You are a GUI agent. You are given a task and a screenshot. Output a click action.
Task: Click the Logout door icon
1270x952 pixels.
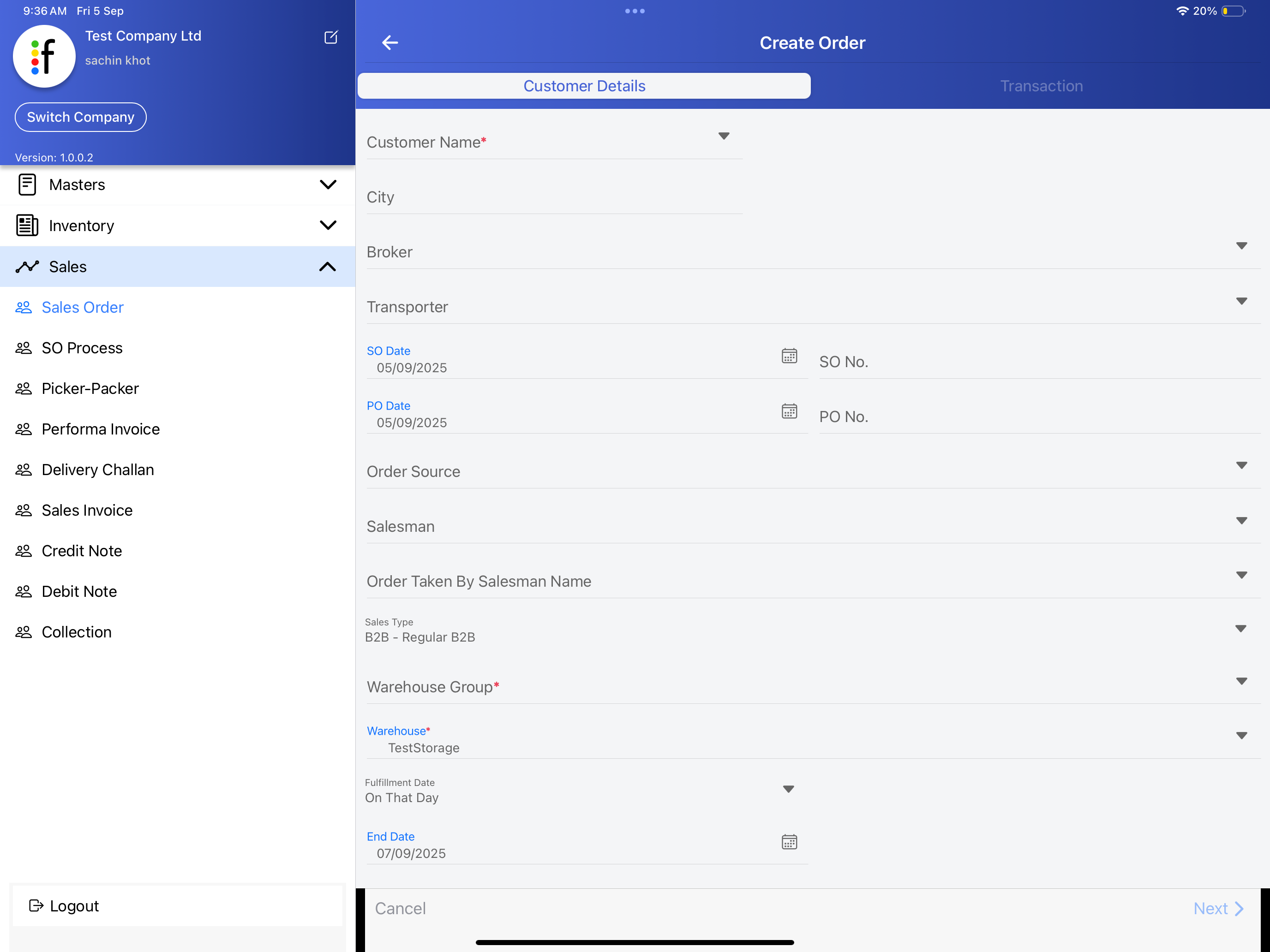pos(36,905)
